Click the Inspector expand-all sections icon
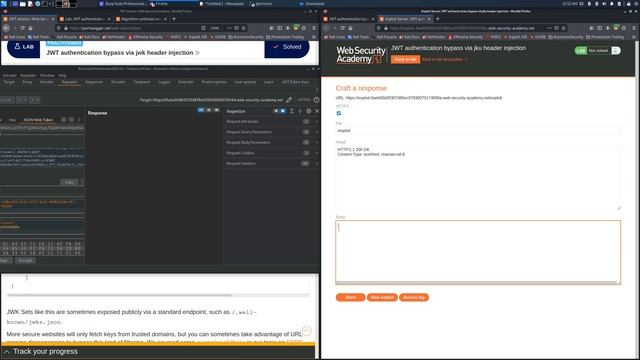This screenshot has height=360, width=640. click(x=292, y=111)
